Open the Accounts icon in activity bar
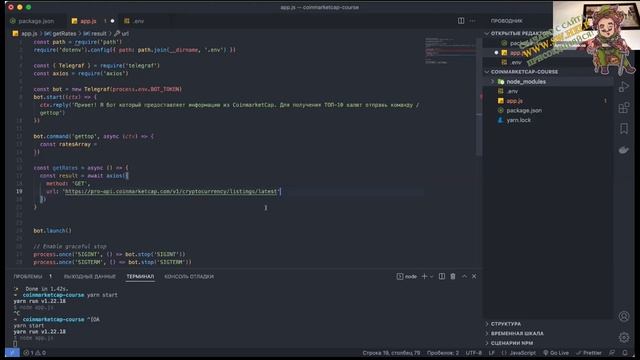The width and height of the screenshot is (640, 360). coord(624,316)
